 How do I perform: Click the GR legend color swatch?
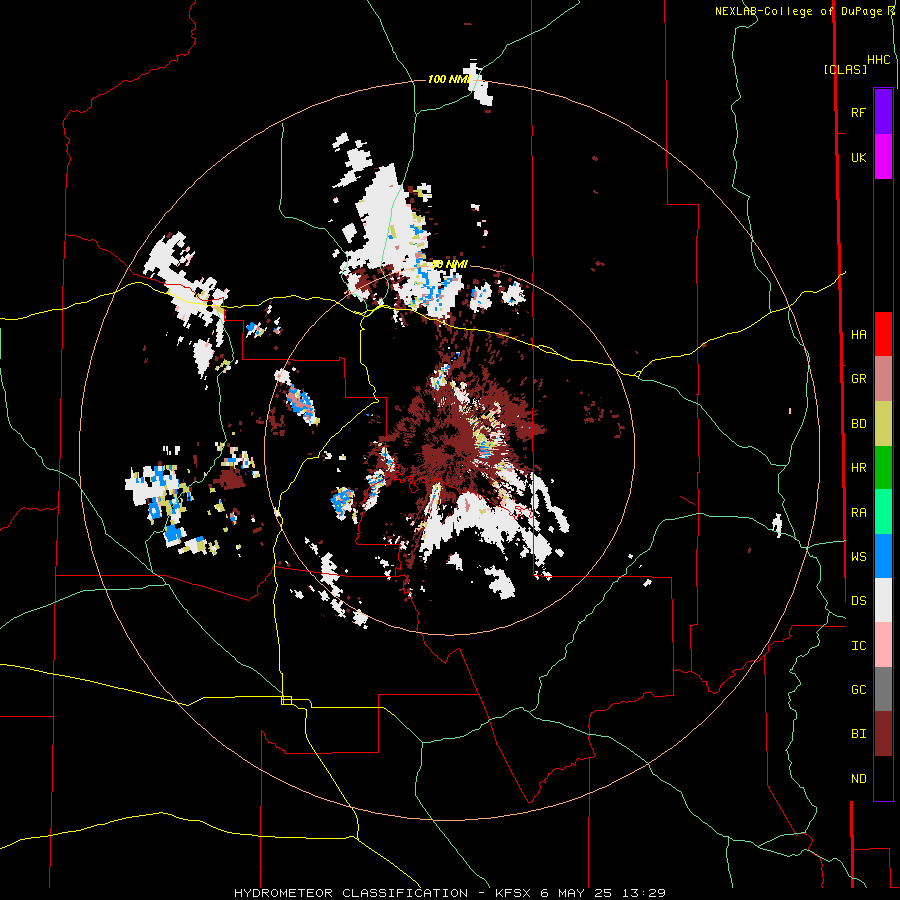(883, 379)
